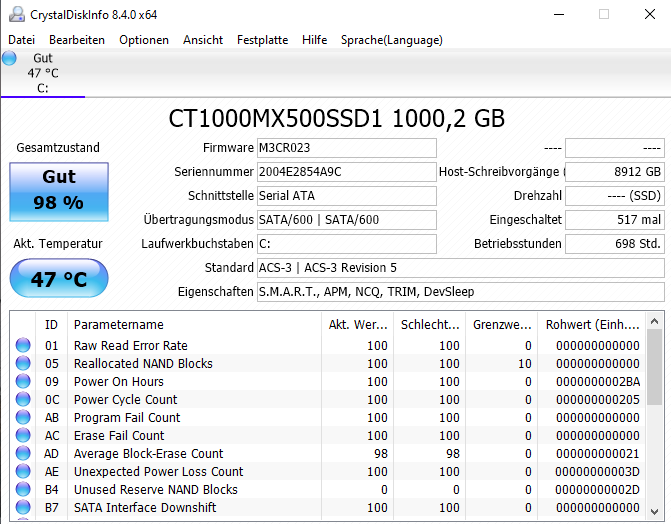The width and height of the screenshot is (671, 524).
Task: Click raw value 0000000002BA
Action: pos(598,381)
